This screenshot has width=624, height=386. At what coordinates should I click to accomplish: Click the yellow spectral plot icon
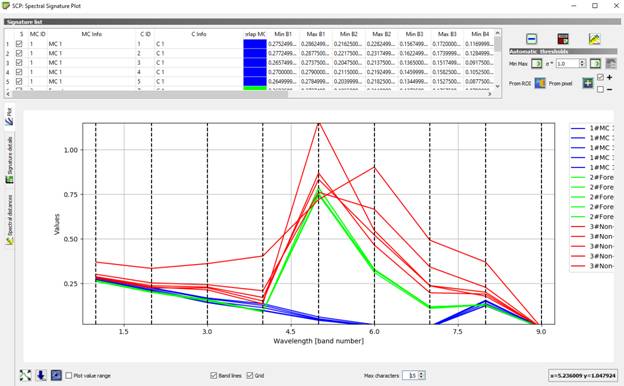[x=594, y=39]
